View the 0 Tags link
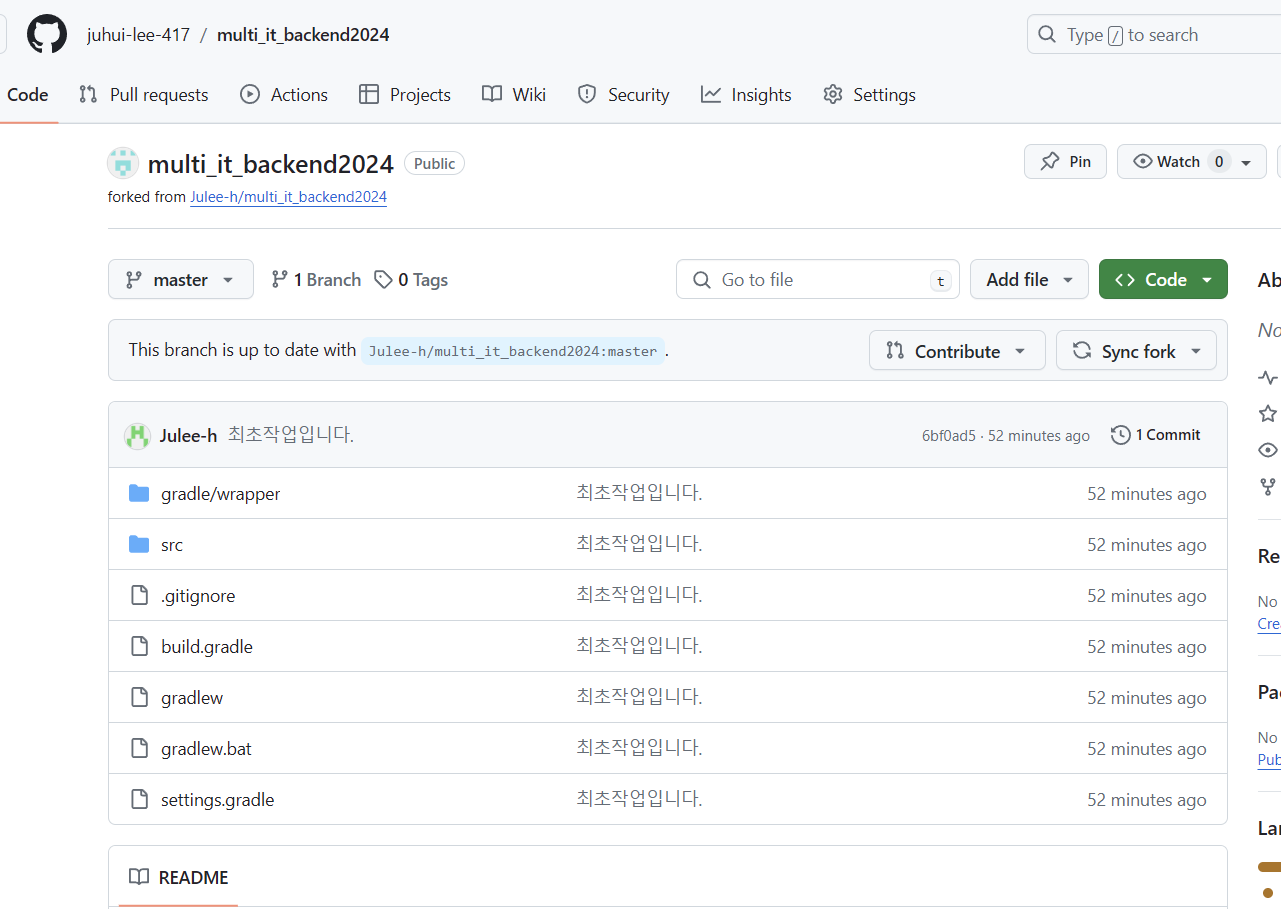The height and width of the screenshot is (909, 1281). (411, 280)
